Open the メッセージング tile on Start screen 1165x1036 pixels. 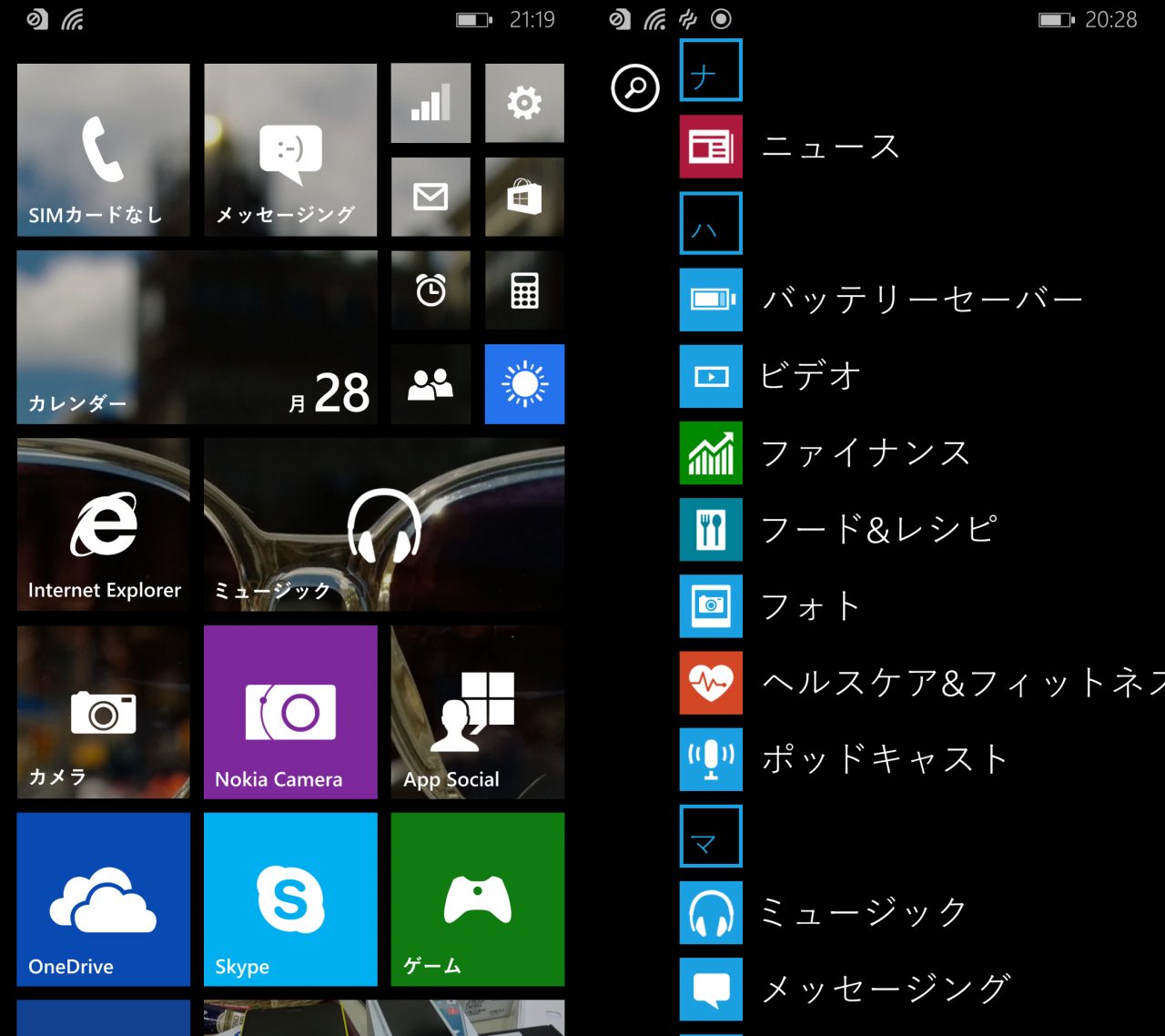(290, 150)
